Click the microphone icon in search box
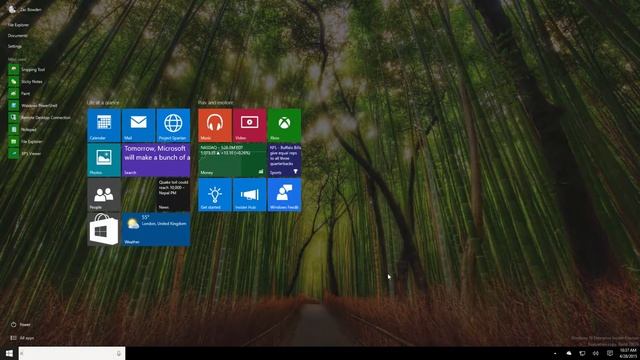The image size is (640, 360). tap(119, 353)
